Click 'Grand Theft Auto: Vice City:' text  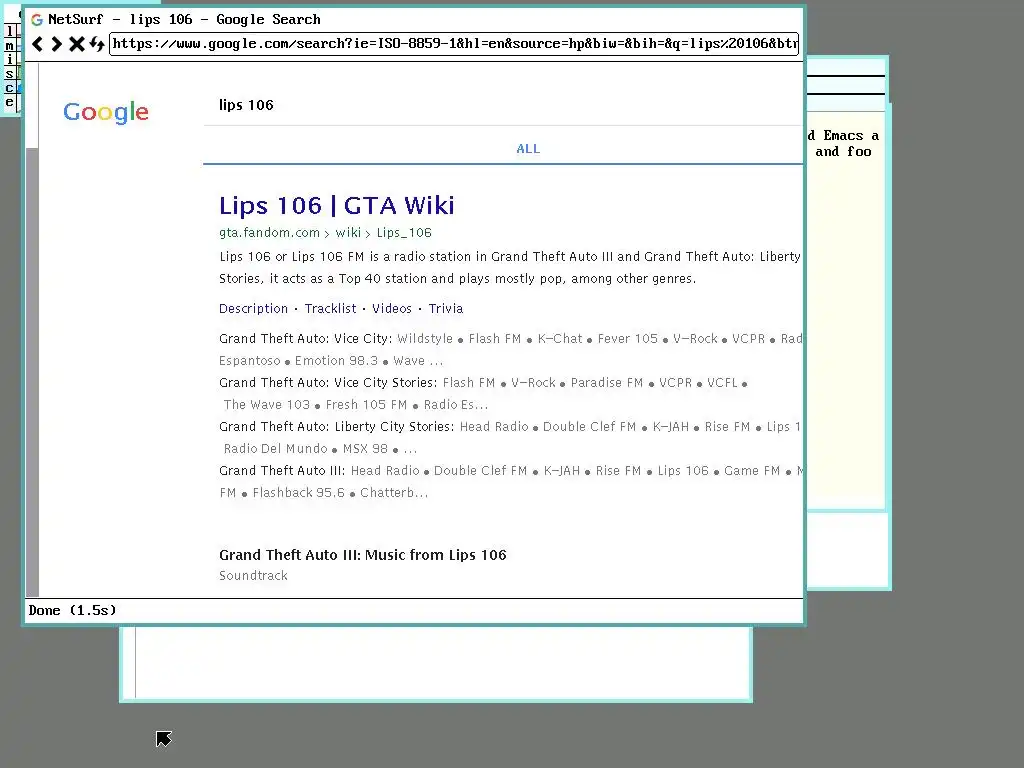305,338
